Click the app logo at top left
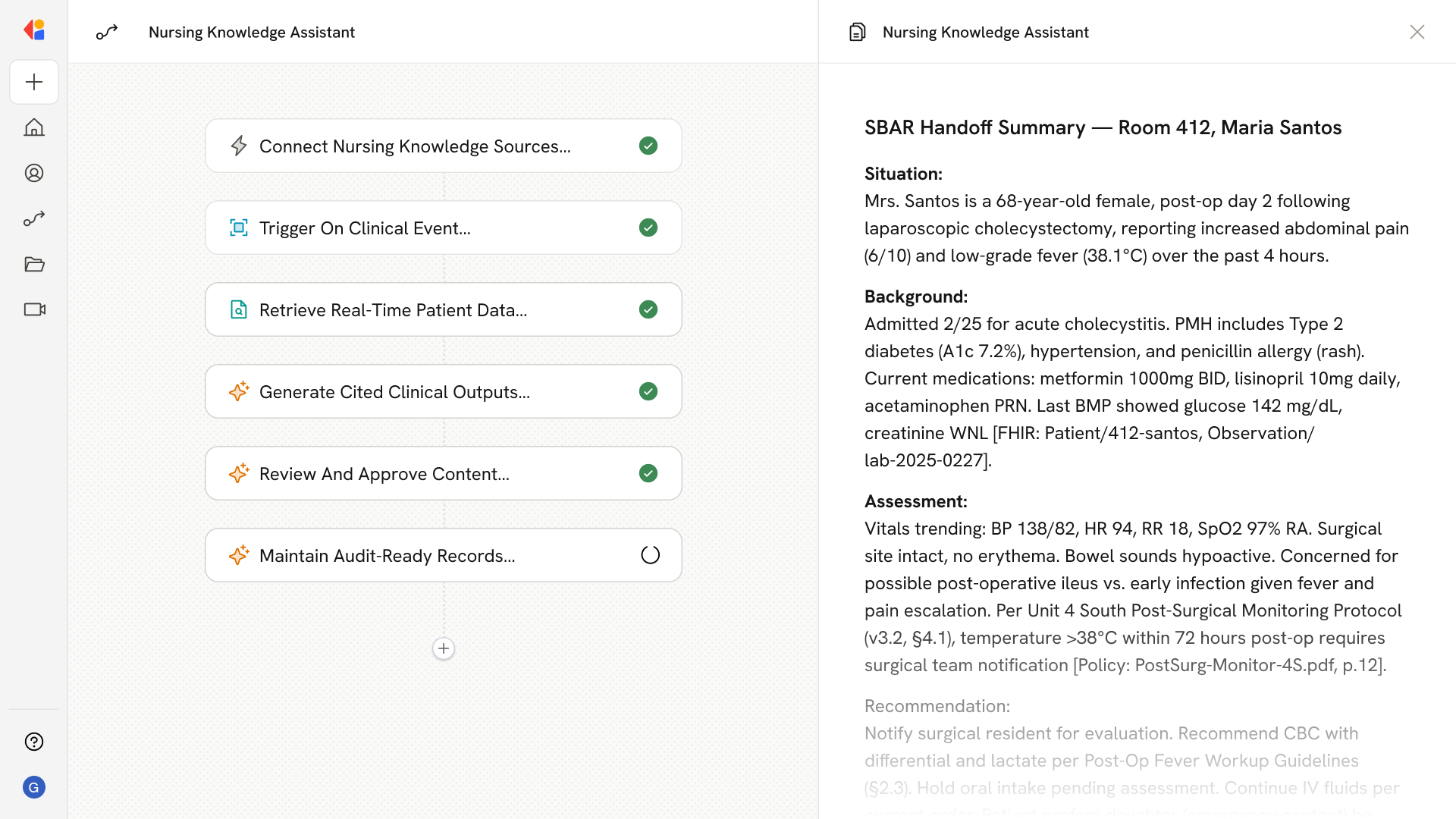 click(34, 30)
